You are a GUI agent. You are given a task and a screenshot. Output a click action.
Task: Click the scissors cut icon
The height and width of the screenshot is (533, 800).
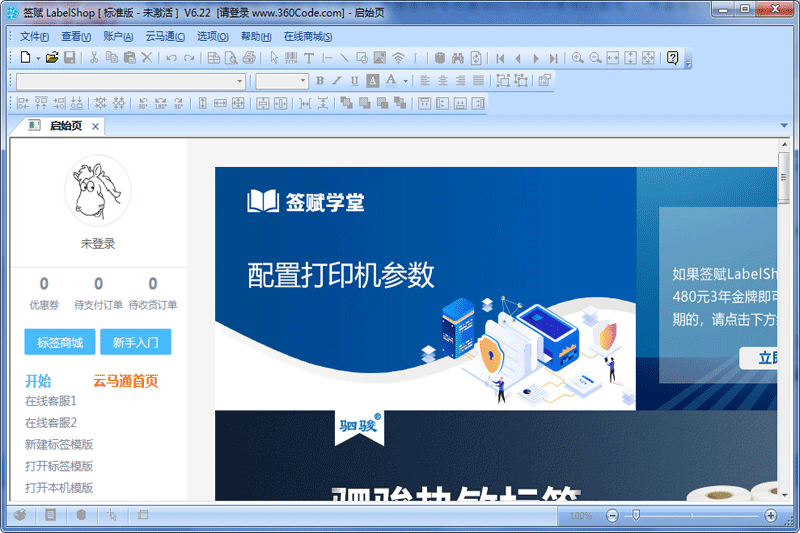click(x=94, y=58)
